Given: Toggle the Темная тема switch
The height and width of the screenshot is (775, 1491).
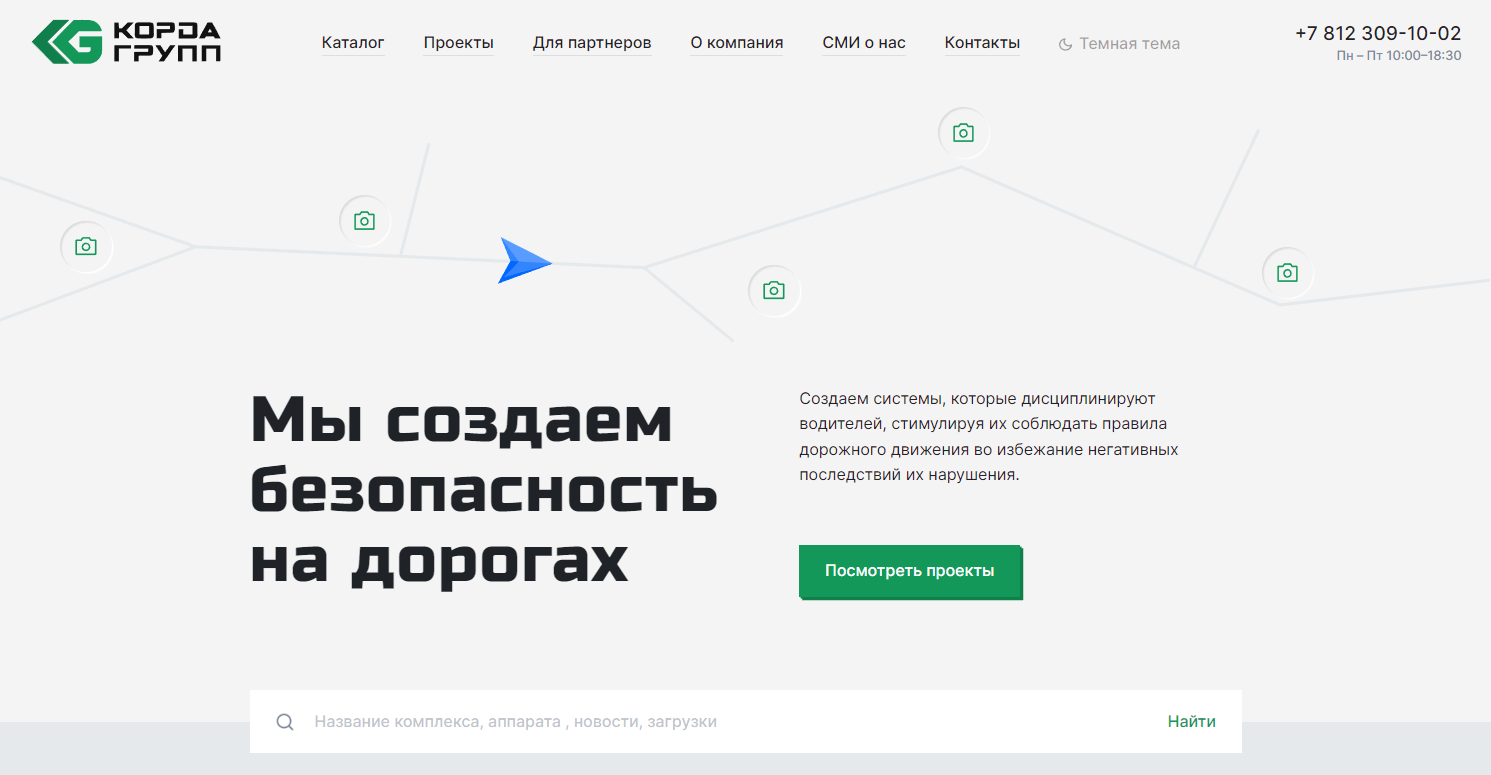Looking at the screenshot, I should point(1119,44).
